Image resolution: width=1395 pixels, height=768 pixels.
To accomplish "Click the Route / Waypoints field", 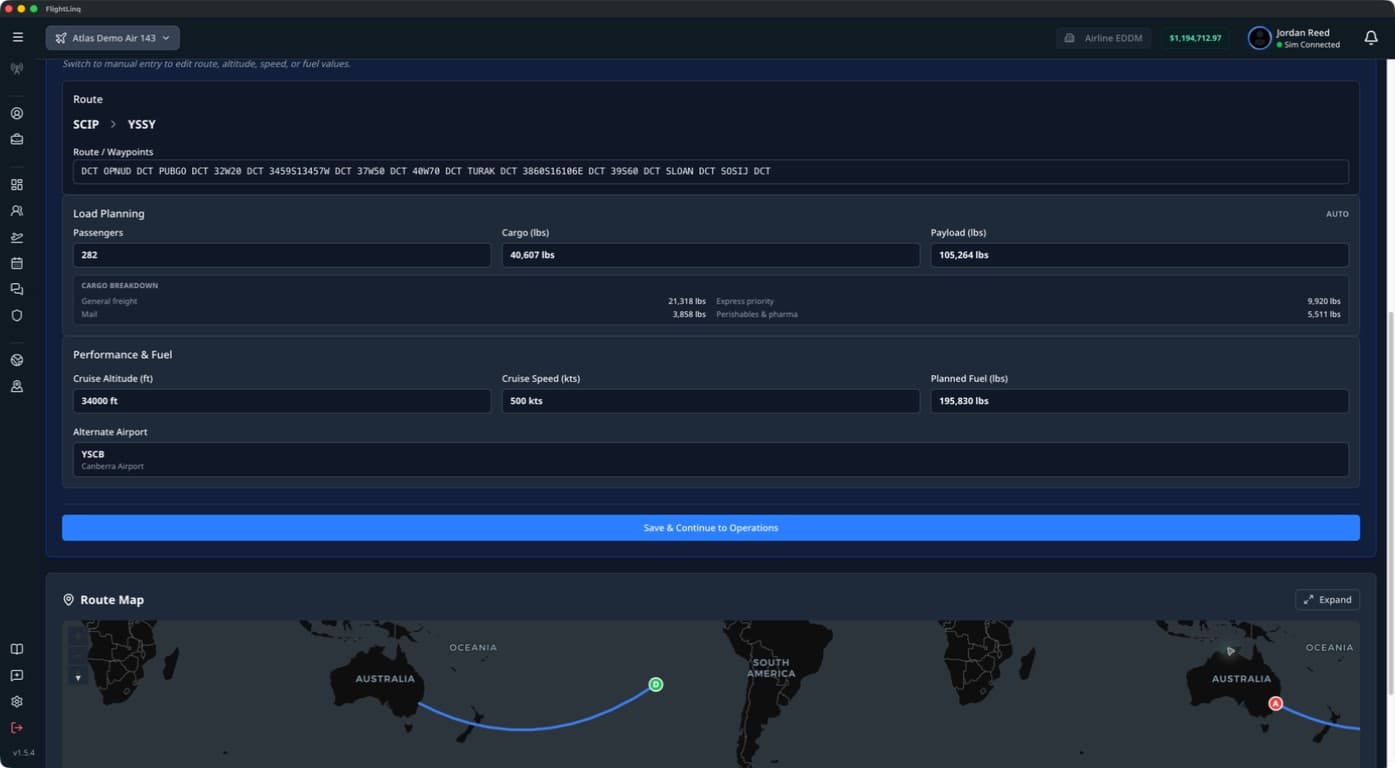I will [x=710, y=171].
